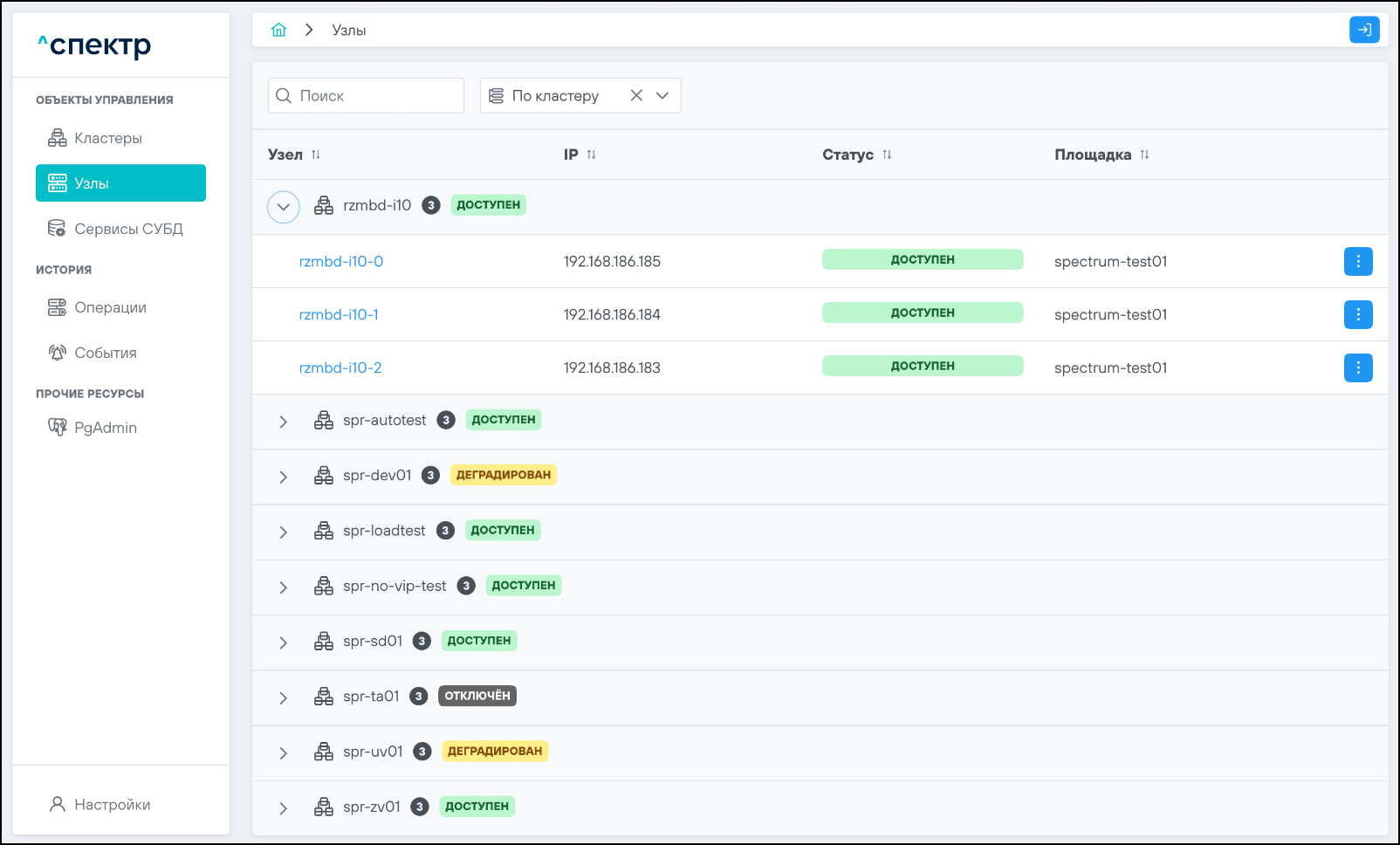The image size is (1400, 845).
Task: Sort by IP column
Action: tap(591, 155)
